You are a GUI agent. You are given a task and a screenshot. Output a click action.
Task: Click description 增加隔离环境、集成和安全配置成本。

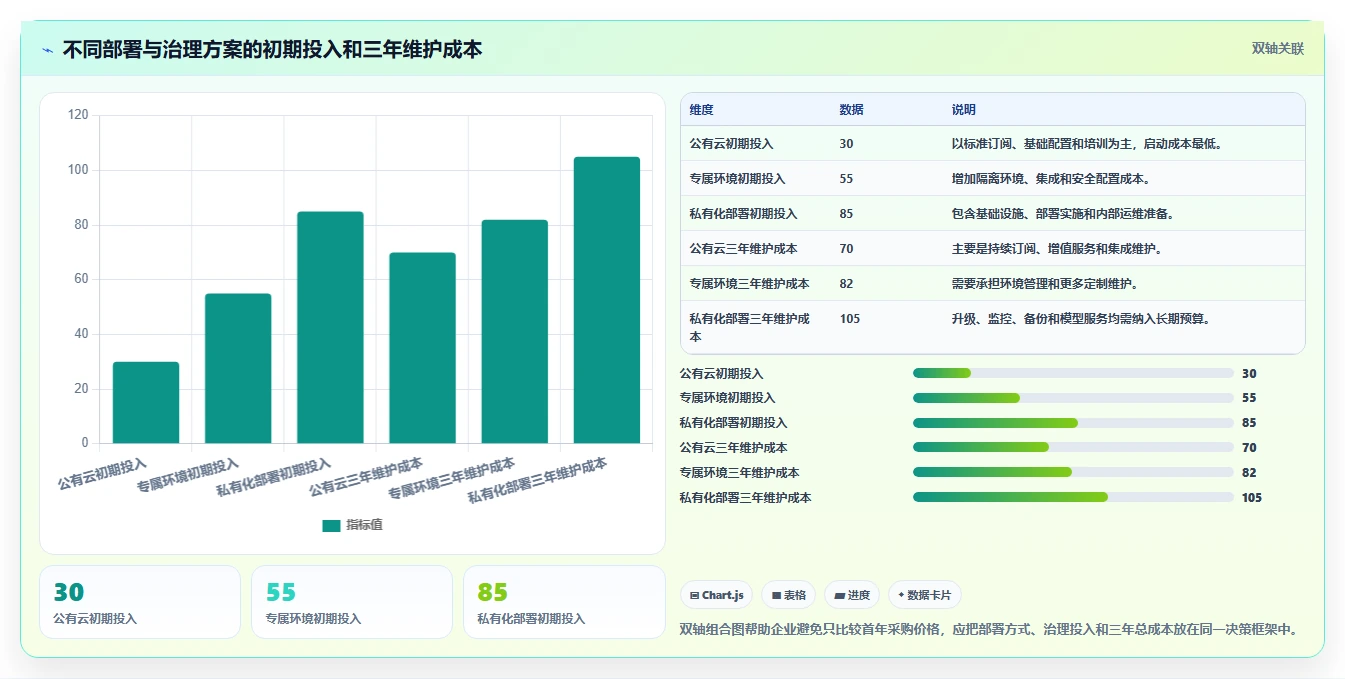click(1050, 179)
